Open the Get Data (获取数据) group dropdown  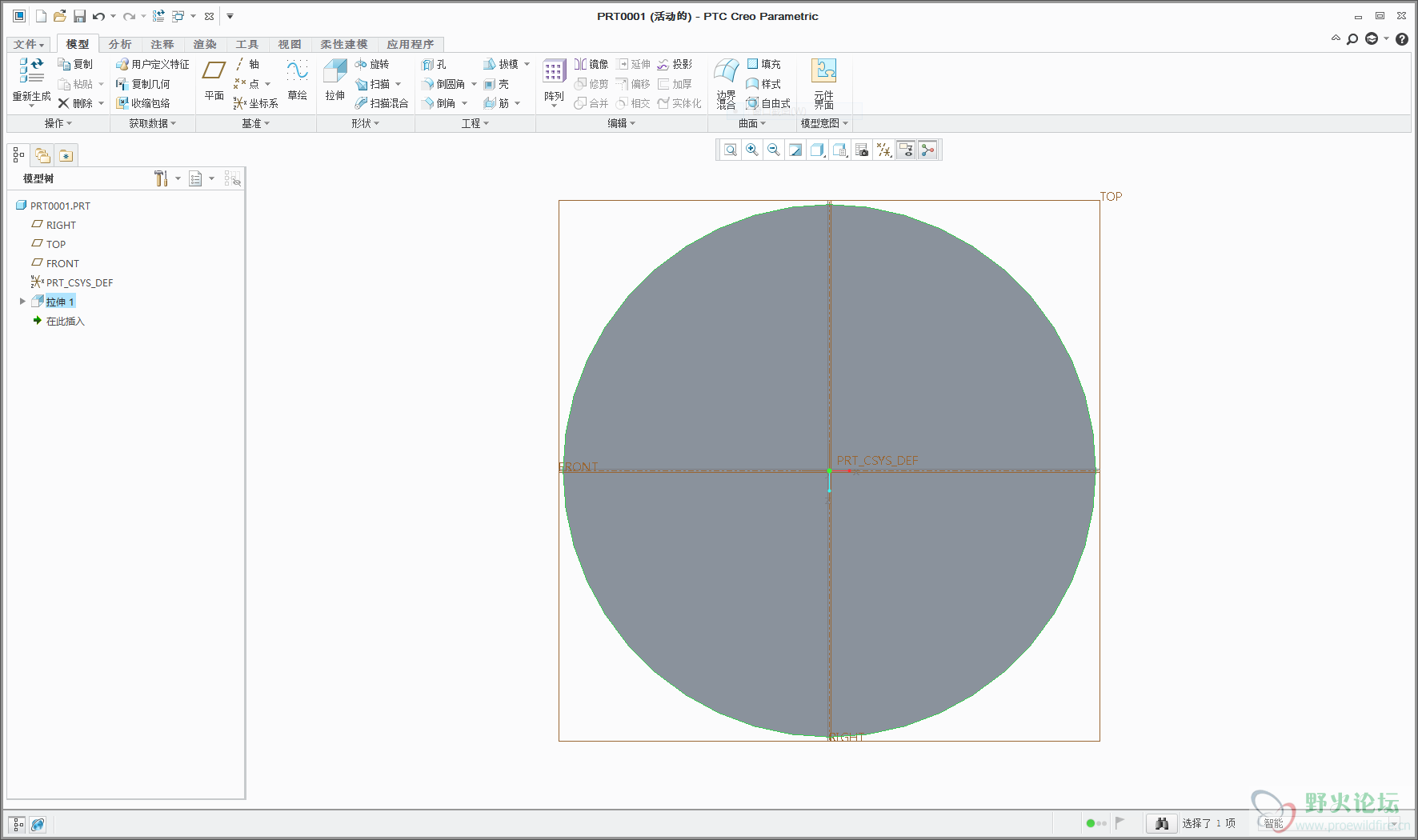pos(153,123)
